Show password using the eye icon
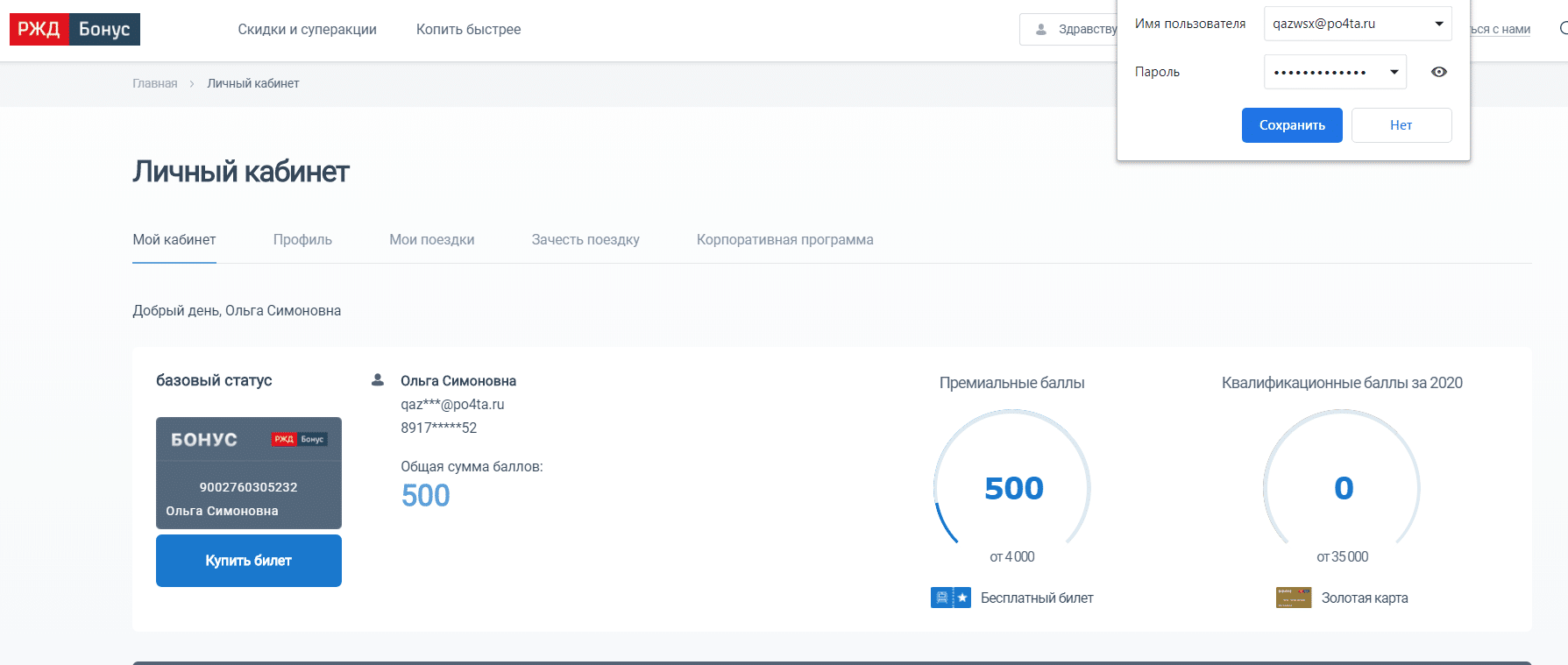 click(1438, 72)
